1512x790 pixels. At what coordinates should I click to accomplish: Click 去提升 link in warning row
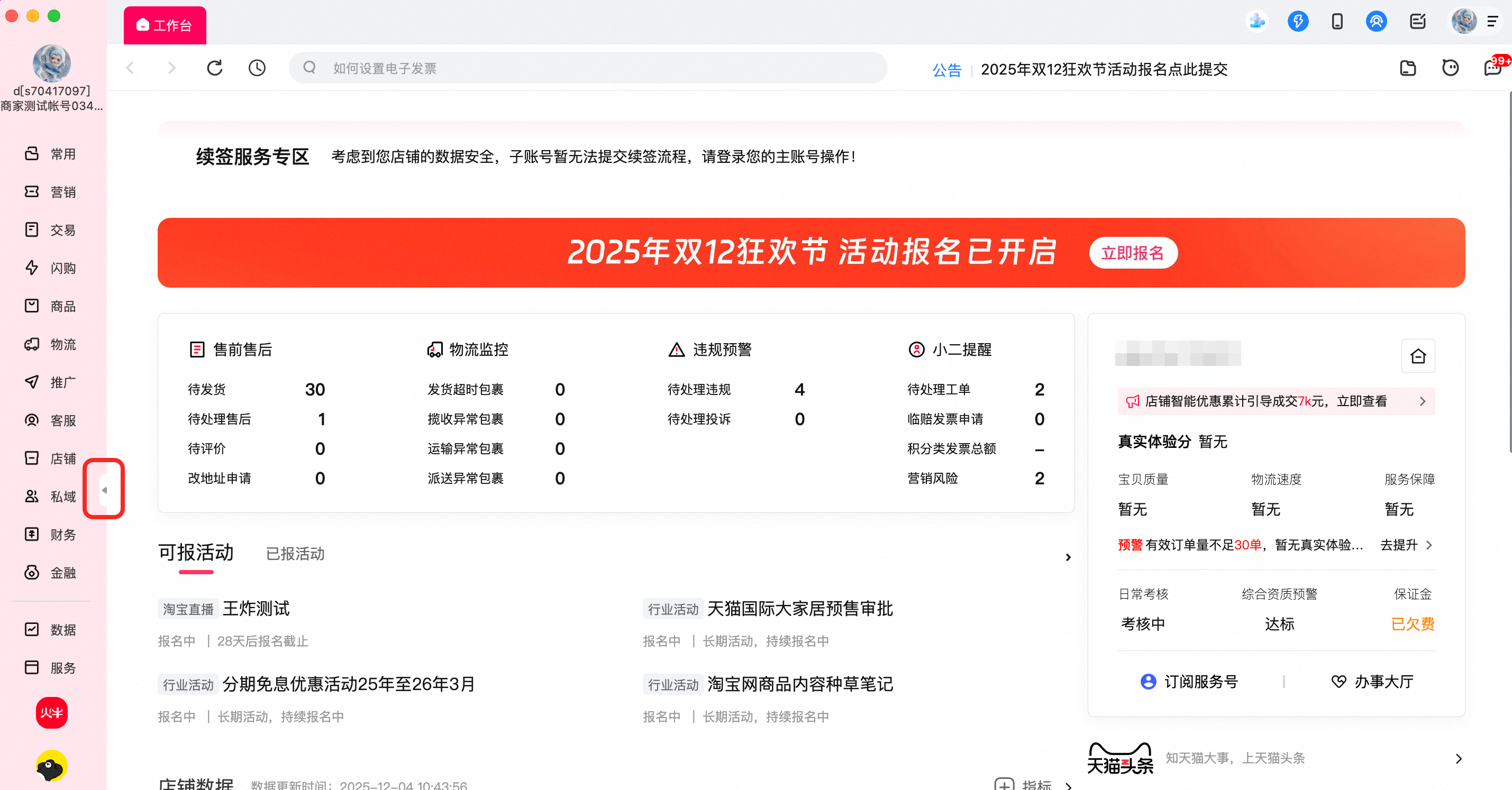tap(1399, 545)
